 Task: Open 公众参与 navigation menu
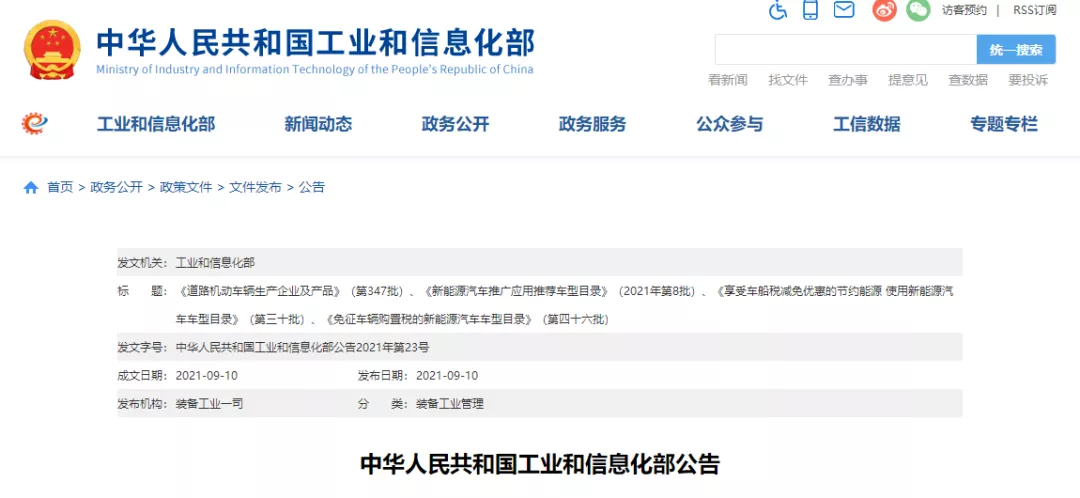(729, 124)
